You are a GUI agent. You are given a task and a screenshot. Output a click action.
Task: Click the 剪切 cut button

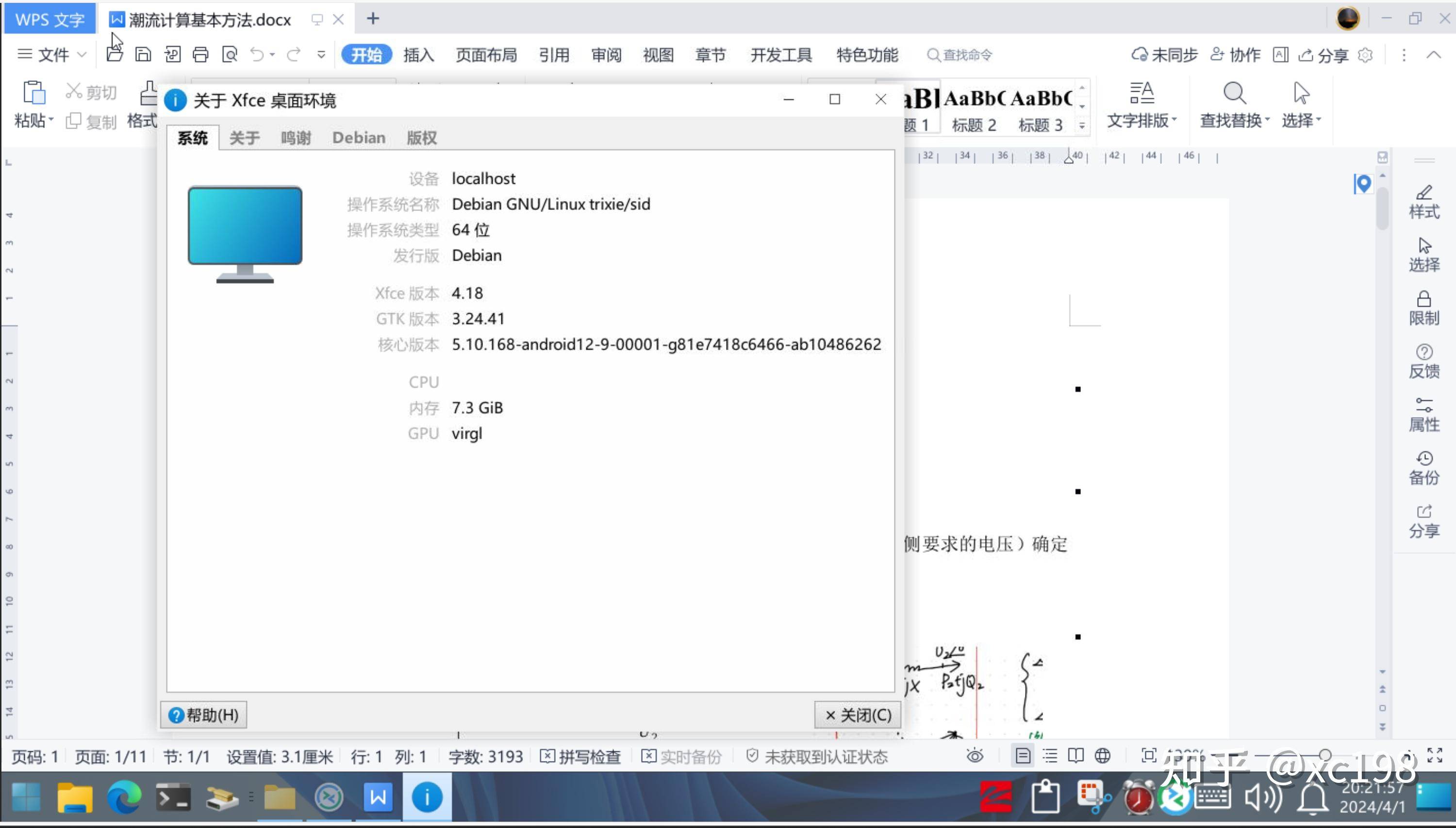pos(92,92)
